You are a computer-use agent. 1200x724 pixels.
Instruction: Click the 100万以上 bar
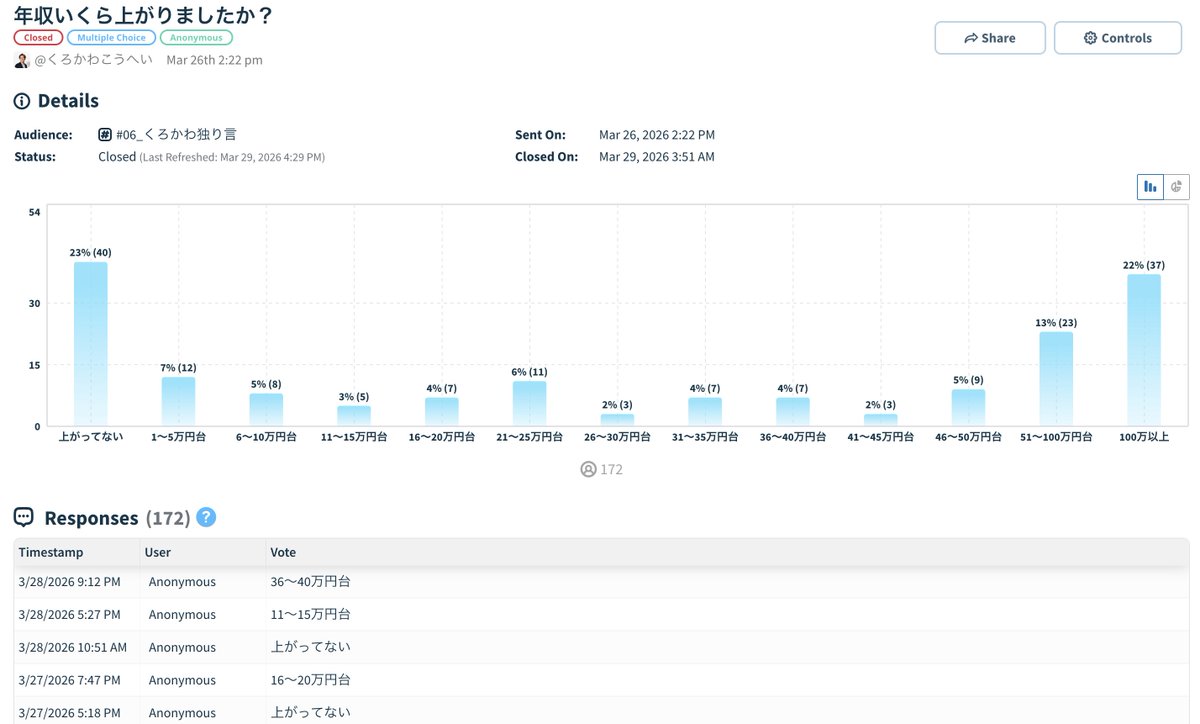pos(1144,350)
